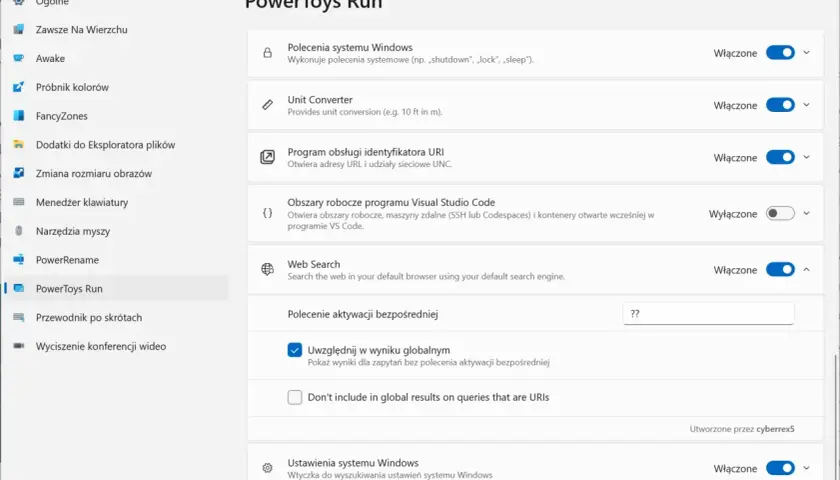Click the shortcut guide (Przewodnik po skrótach) icon

[19, 317]
